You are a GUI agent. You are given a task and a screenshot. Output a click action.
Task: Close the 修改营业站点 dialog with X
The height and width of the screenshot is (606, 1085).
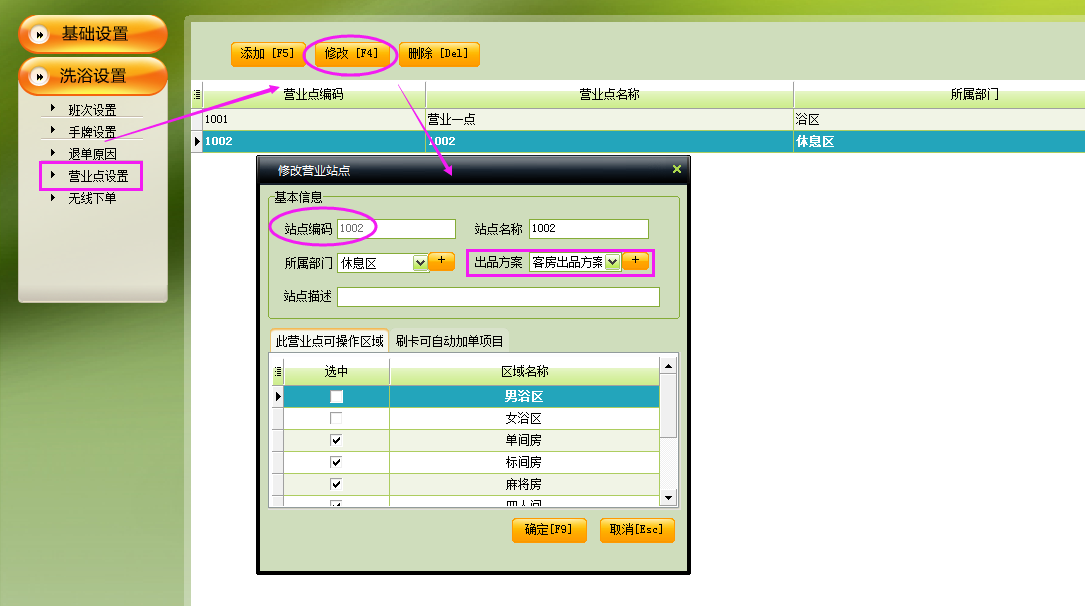click(x=677, y=170)
